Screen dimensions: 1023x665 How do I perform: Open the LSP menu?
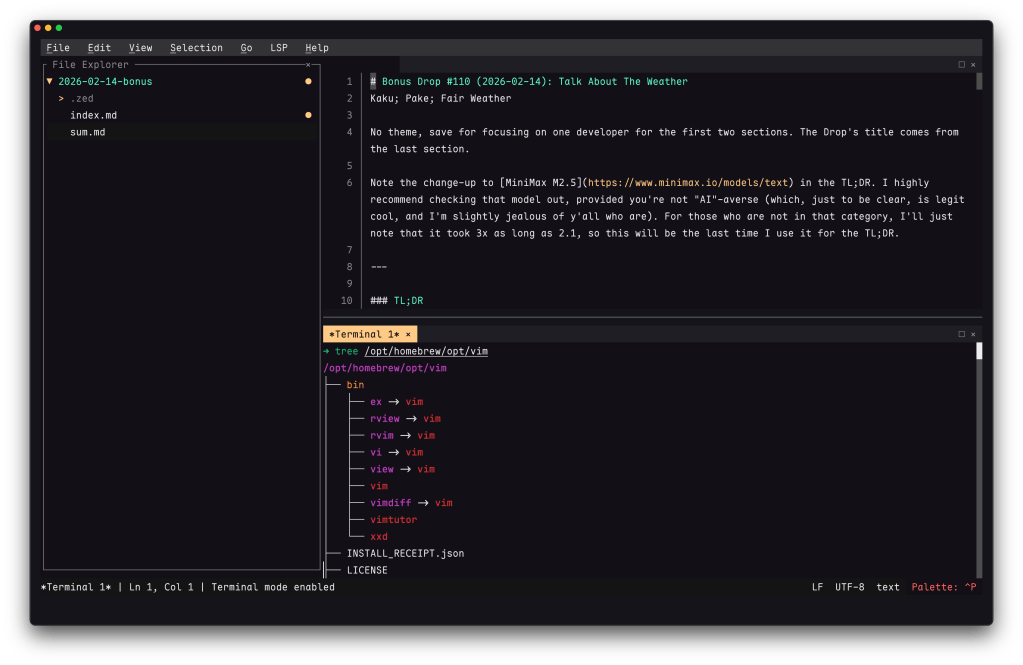pos(279,48)
